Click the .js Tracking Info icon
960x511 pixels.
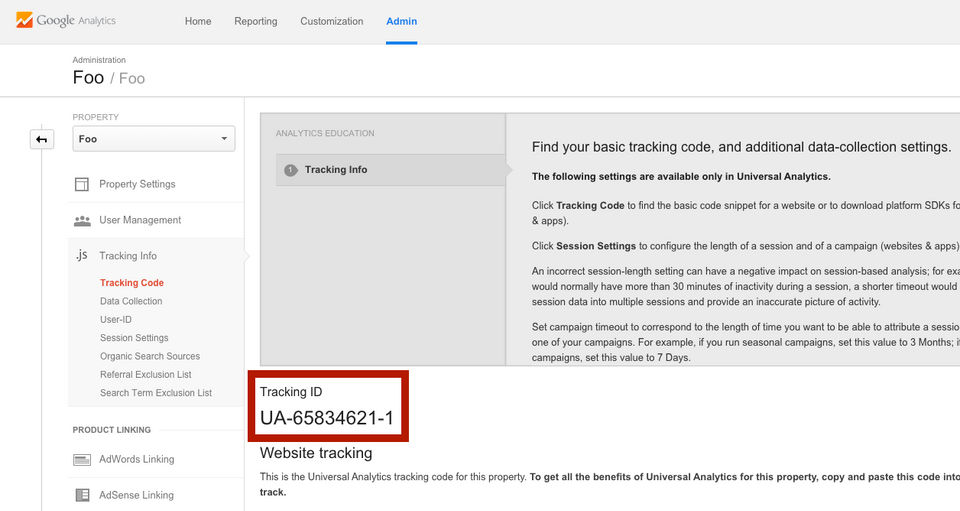pyautogui.click(x=82, y=255)
